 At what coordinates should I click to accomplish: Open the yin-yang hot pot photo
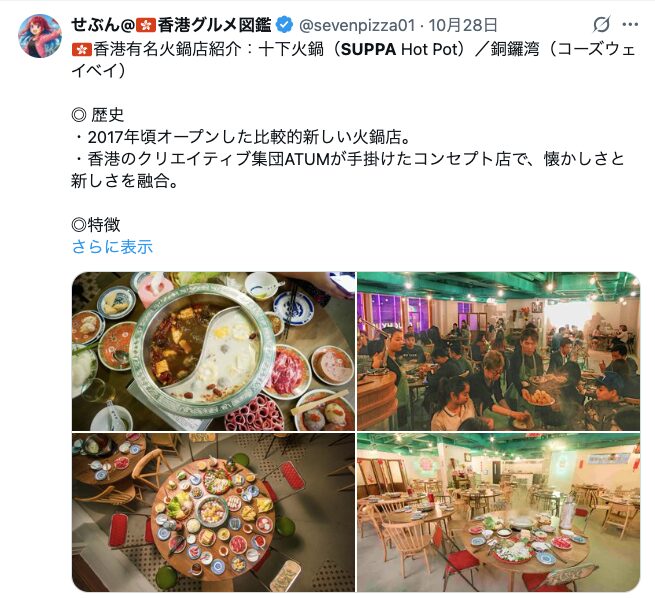tap(213, 351)
